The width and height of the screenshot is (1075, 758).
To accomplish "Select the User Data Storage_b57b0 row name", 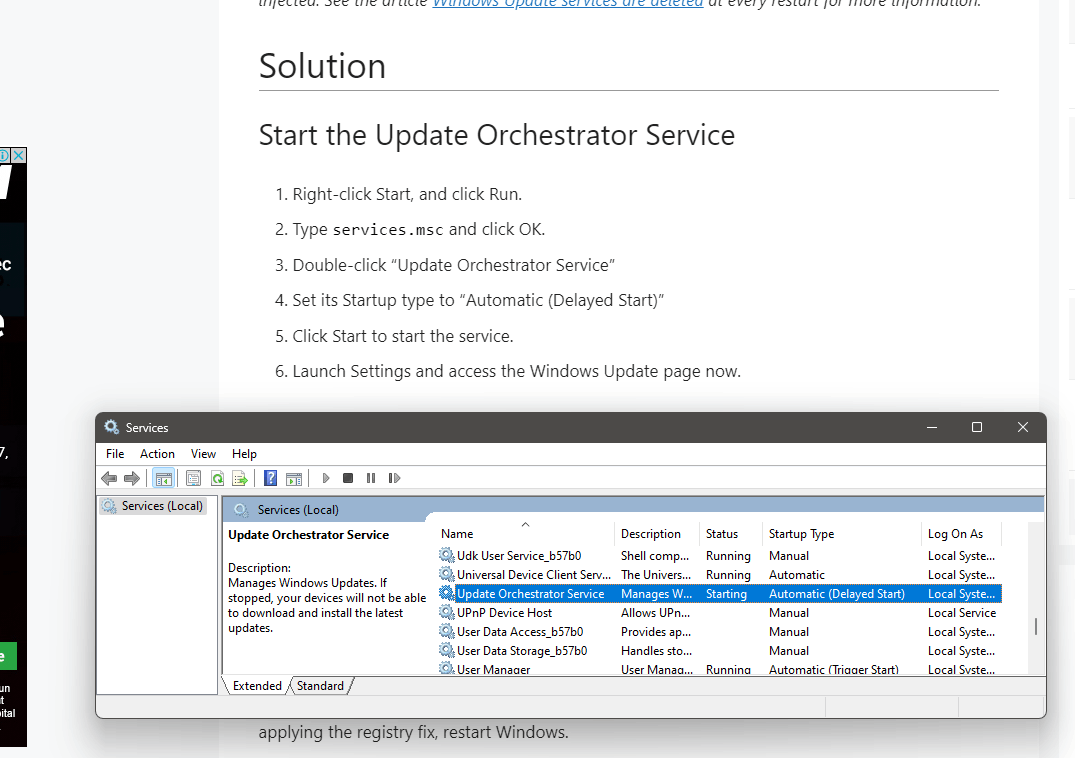I will (x=522, y=651).
